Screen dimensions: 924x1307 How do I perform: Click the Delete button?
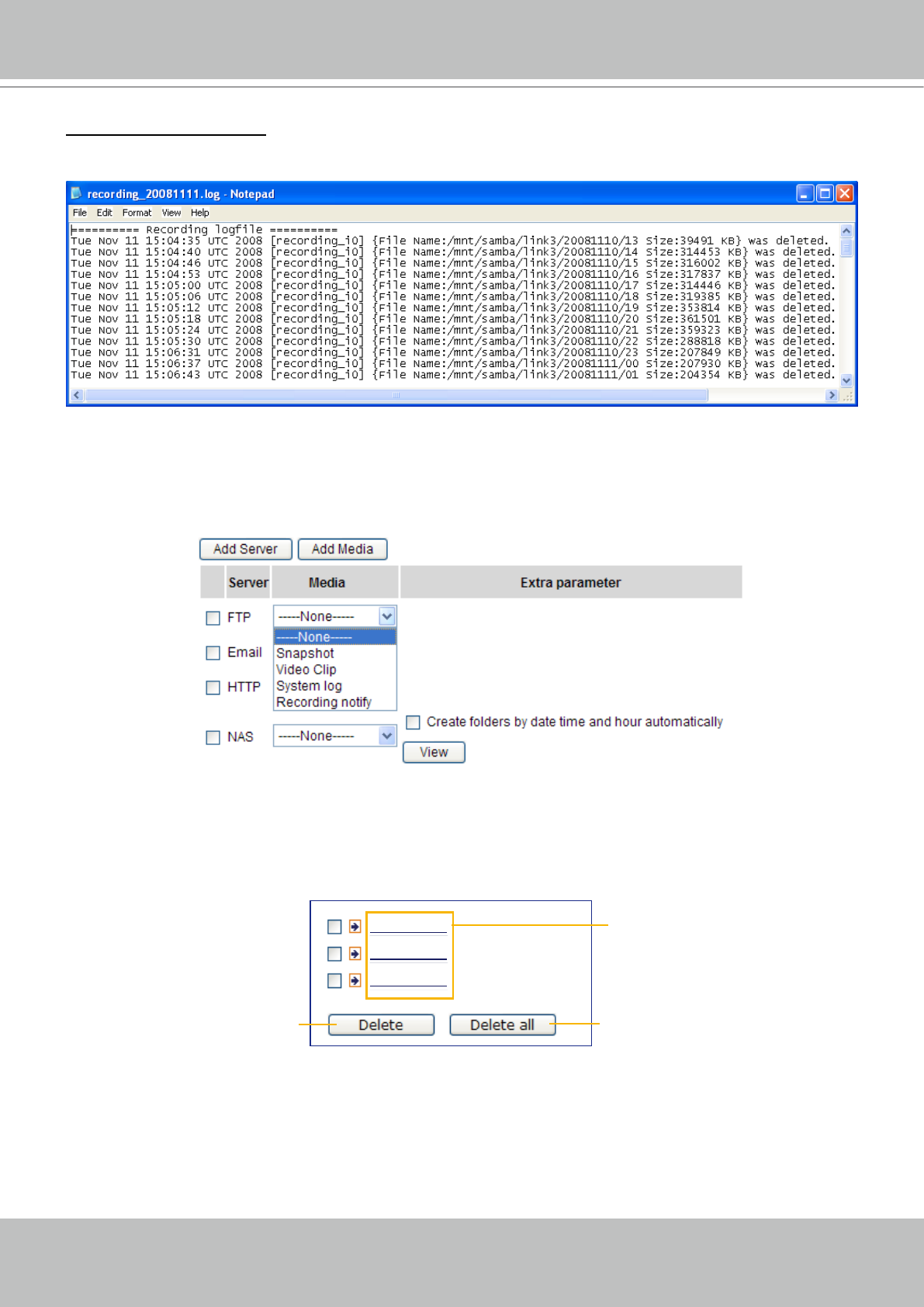click(381, 1024)
